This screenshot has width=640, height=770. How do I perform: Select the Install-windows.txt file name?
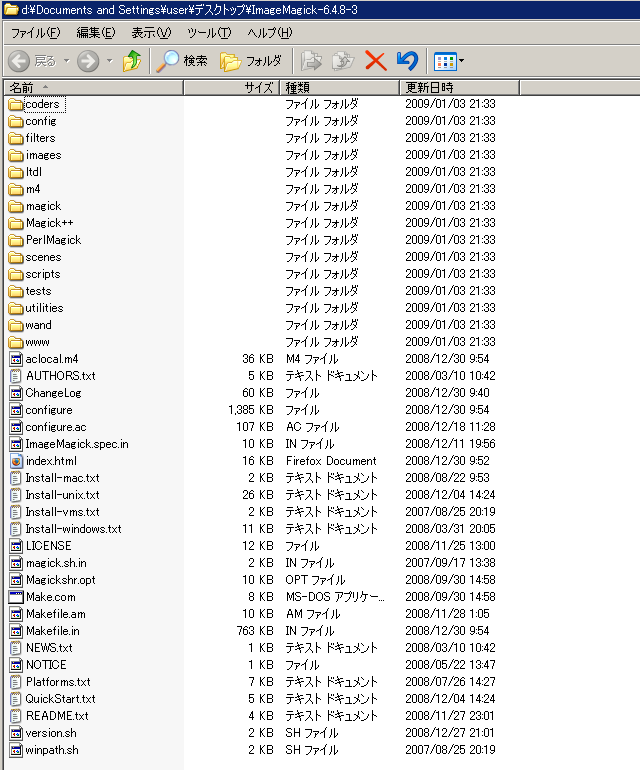click(x=73, y=529)
